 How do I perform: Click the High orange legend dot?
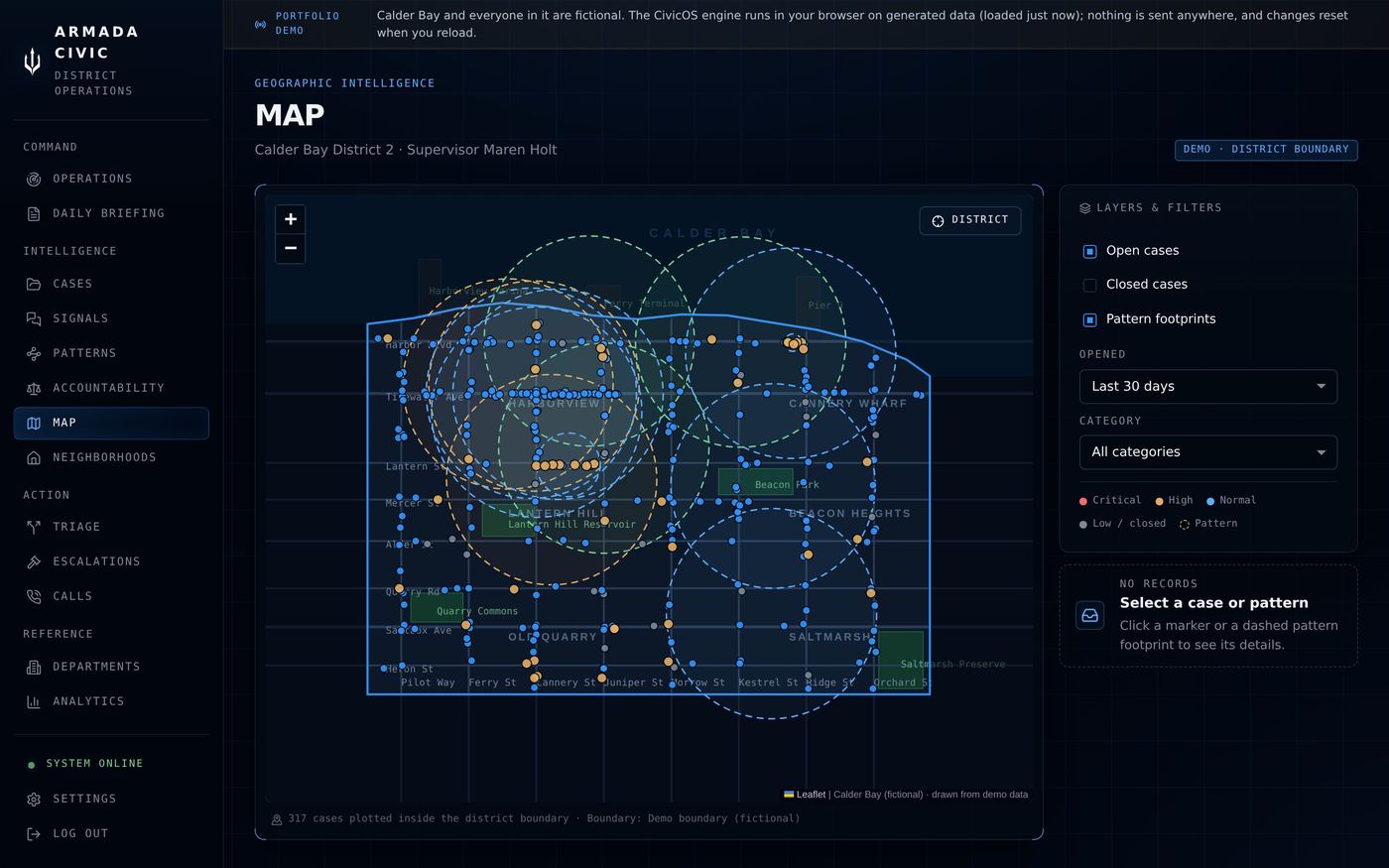(x=1160, y=501)
